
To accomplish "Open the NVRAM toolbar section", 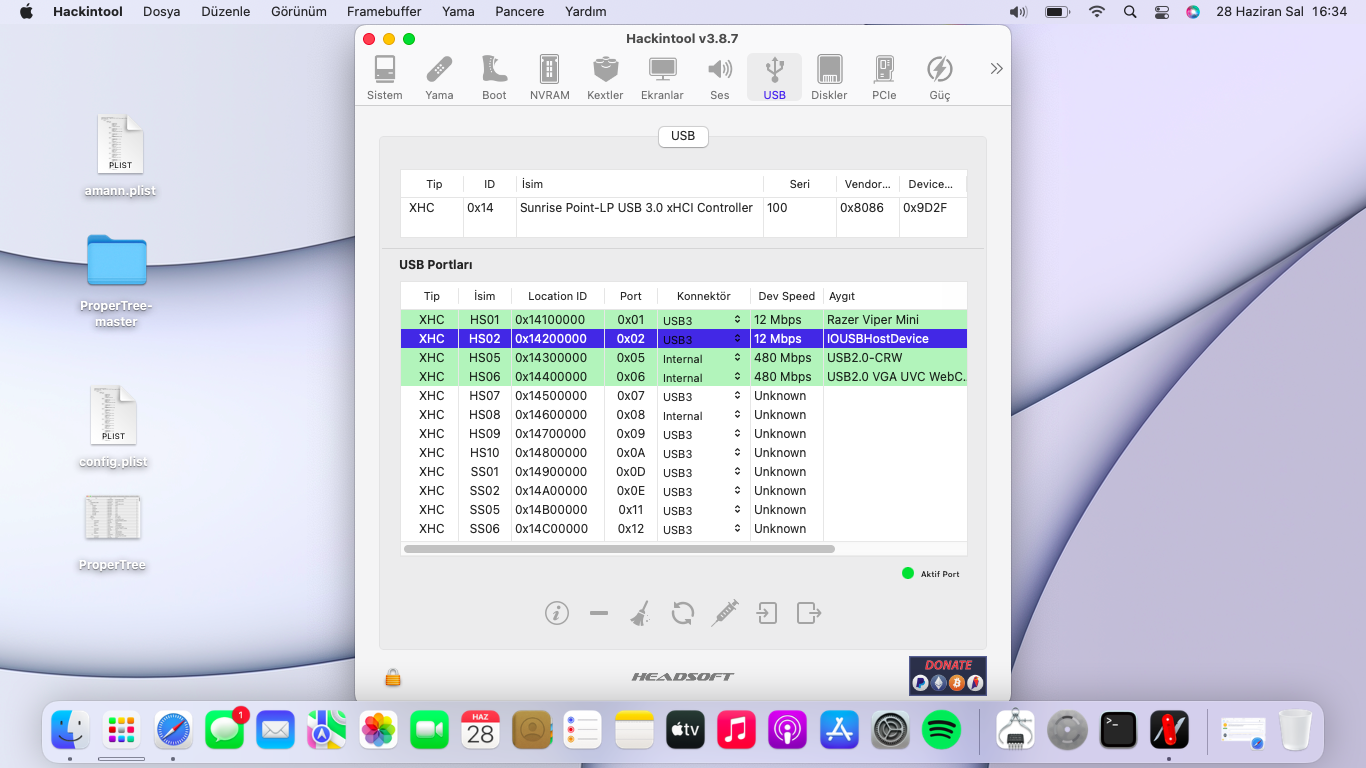I will pyautogui.click(x=549, y=78).
